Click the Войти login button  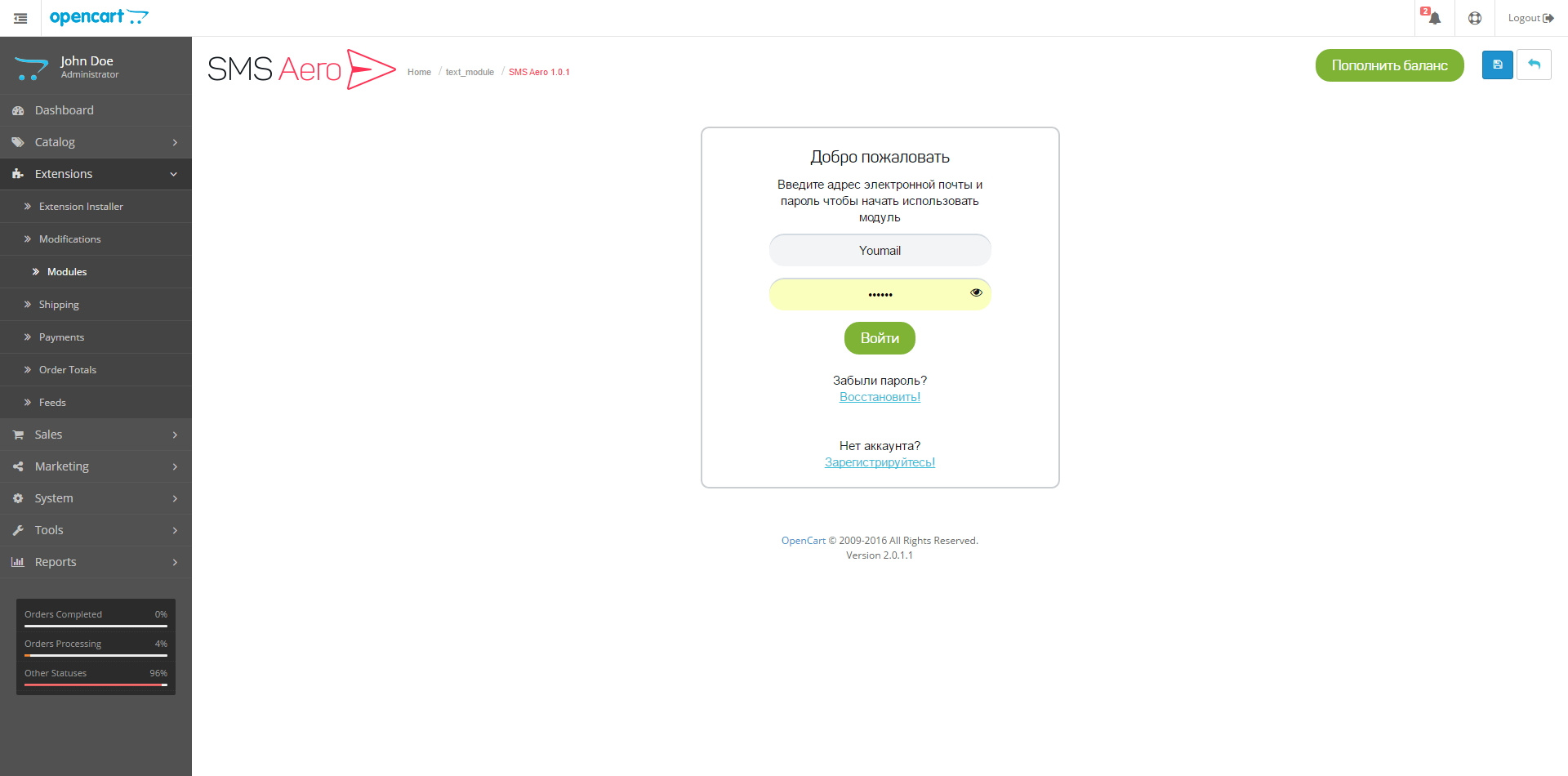click(880, 338)
